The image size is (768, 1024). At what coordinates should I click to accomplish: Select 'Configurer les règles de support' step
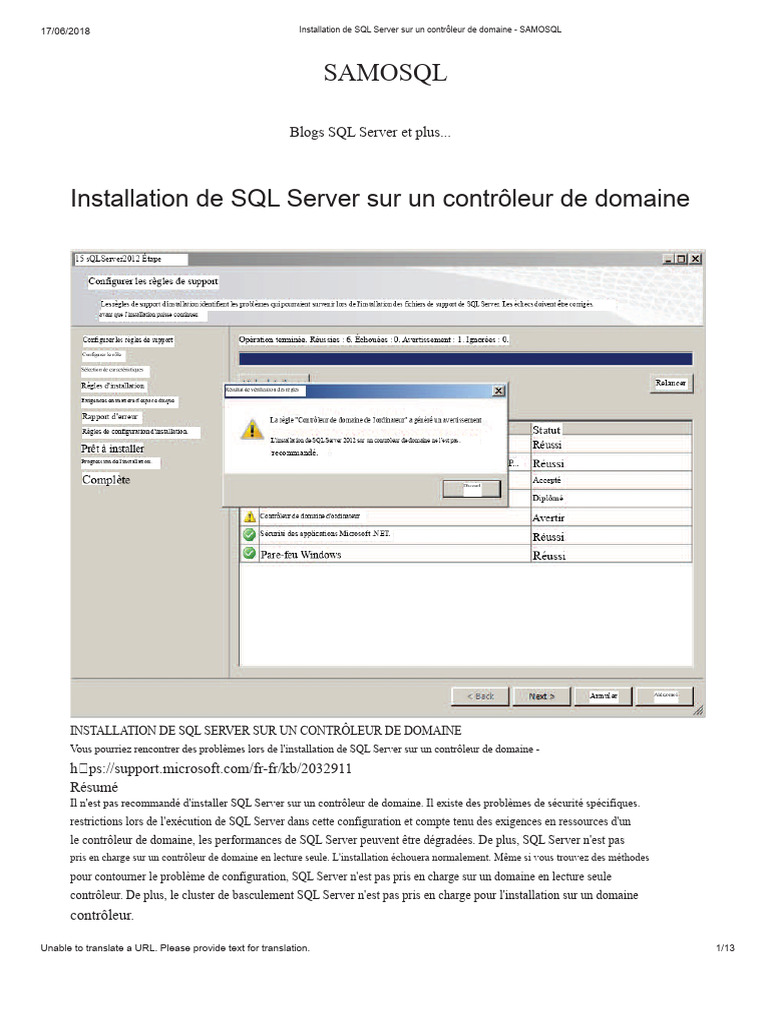(x=128, y=340)
